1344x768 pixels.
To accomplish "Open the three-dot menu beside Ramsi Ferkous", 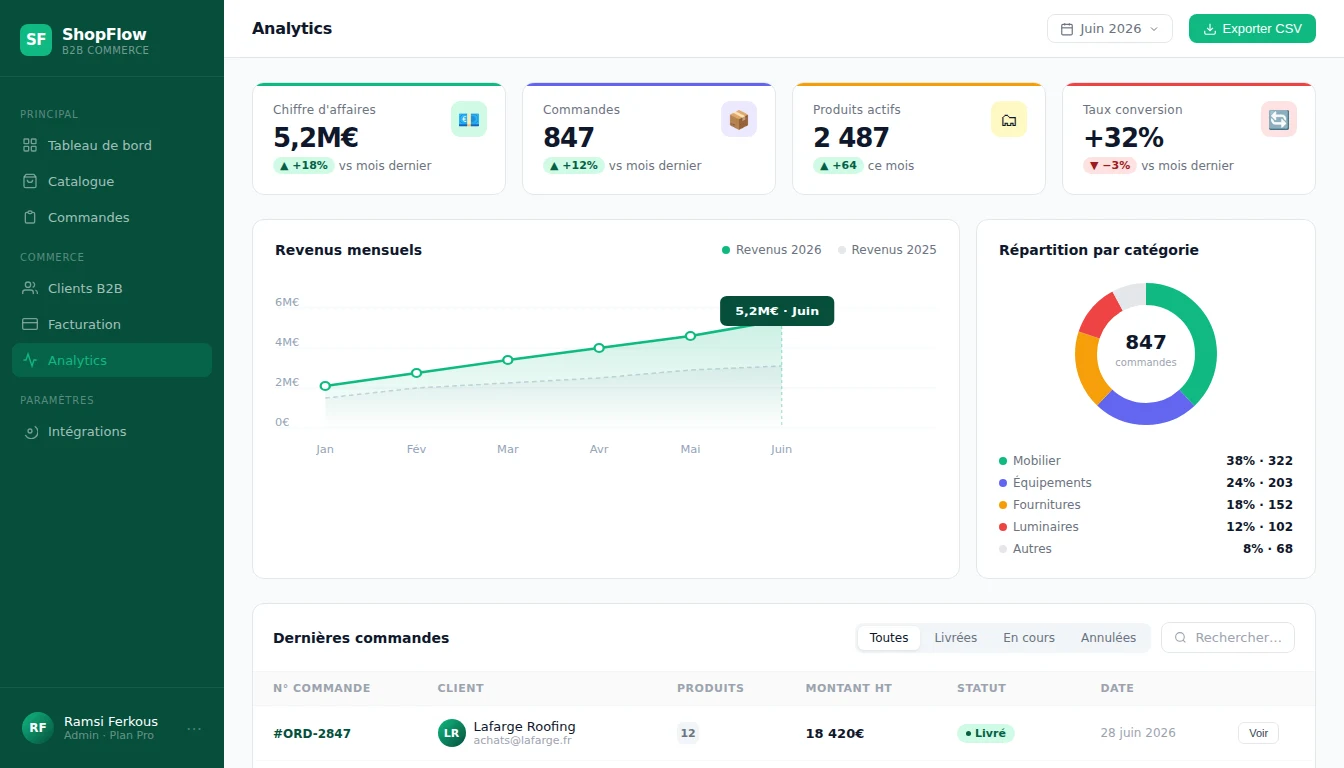I will click(x=194, y=728).
